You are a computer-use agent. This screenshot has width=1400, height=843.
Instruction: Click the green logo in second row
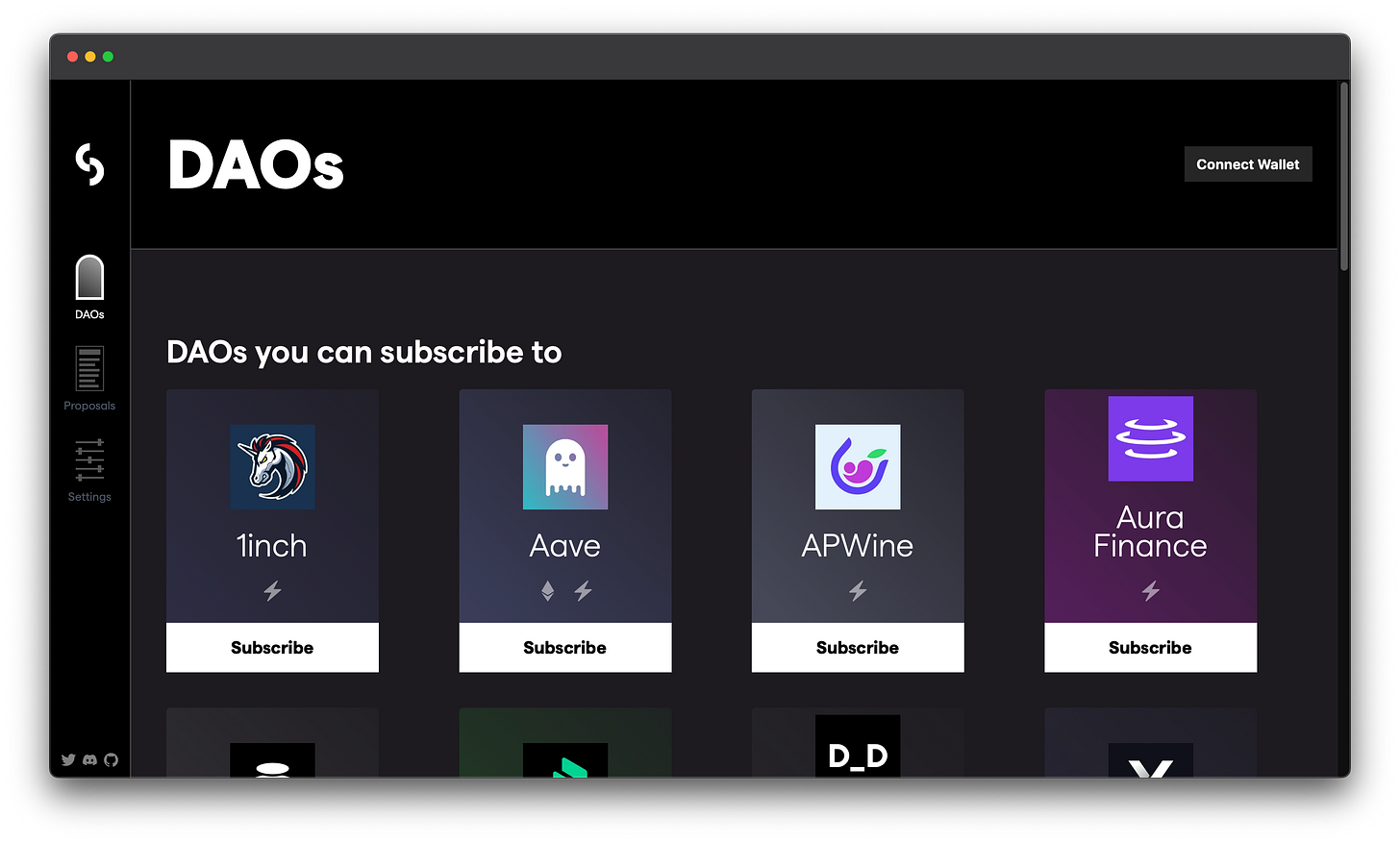[565, 759]
